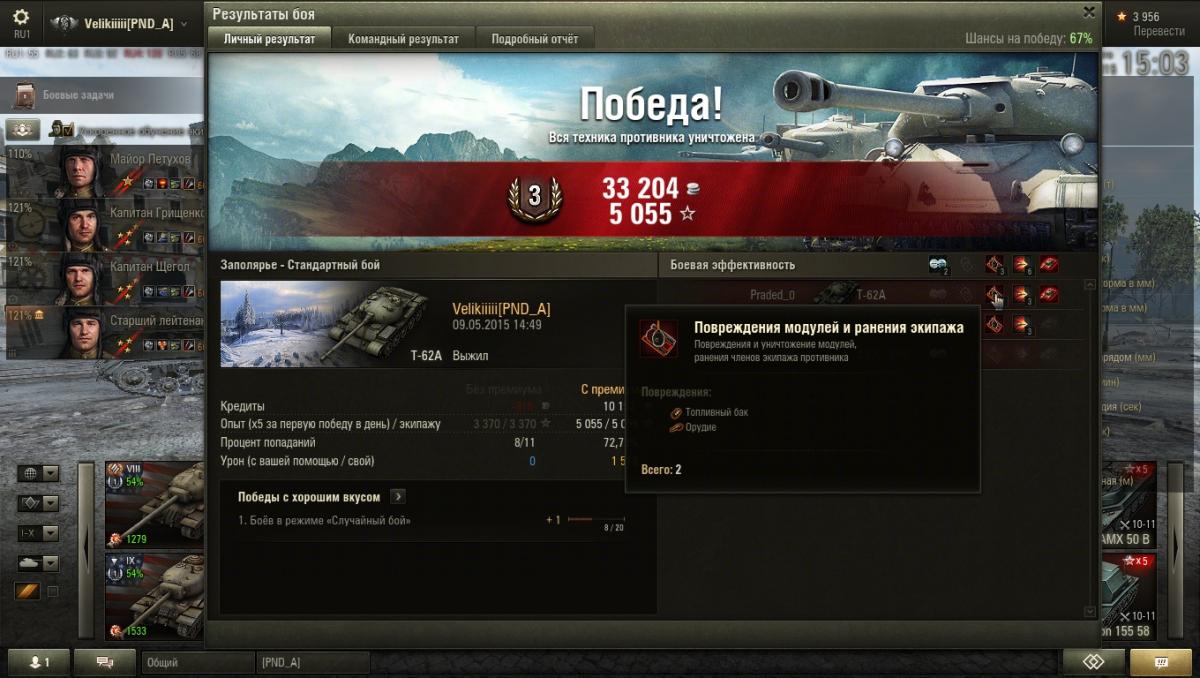Click the contacts button showing 1
Image resolution: width=1200 pixels, height=678 pixels.
coord(39,662)
